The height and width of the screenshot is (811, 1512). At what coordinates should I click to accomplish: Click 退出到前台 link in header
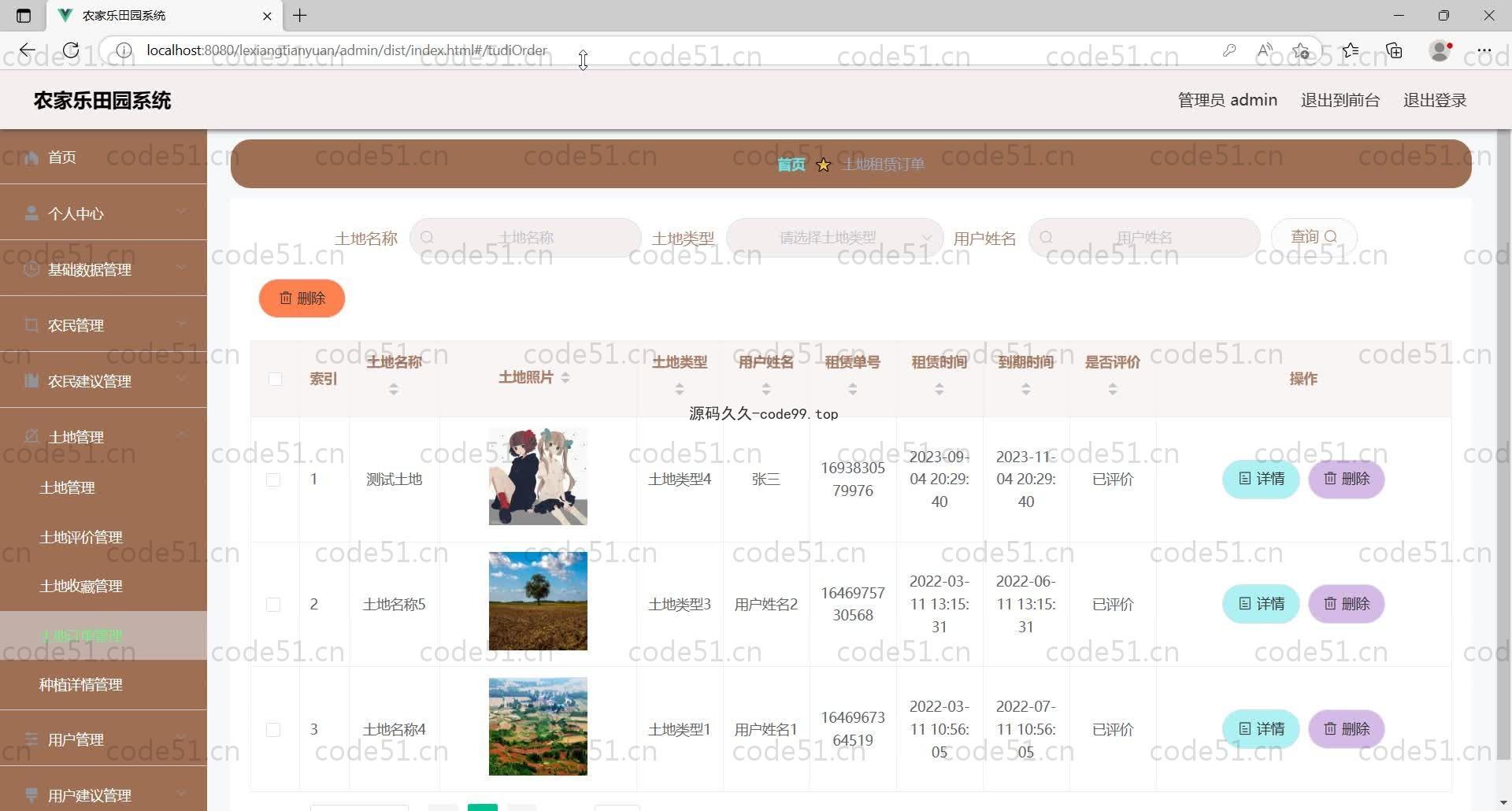pyautogui.click(x=1340, y=100)
